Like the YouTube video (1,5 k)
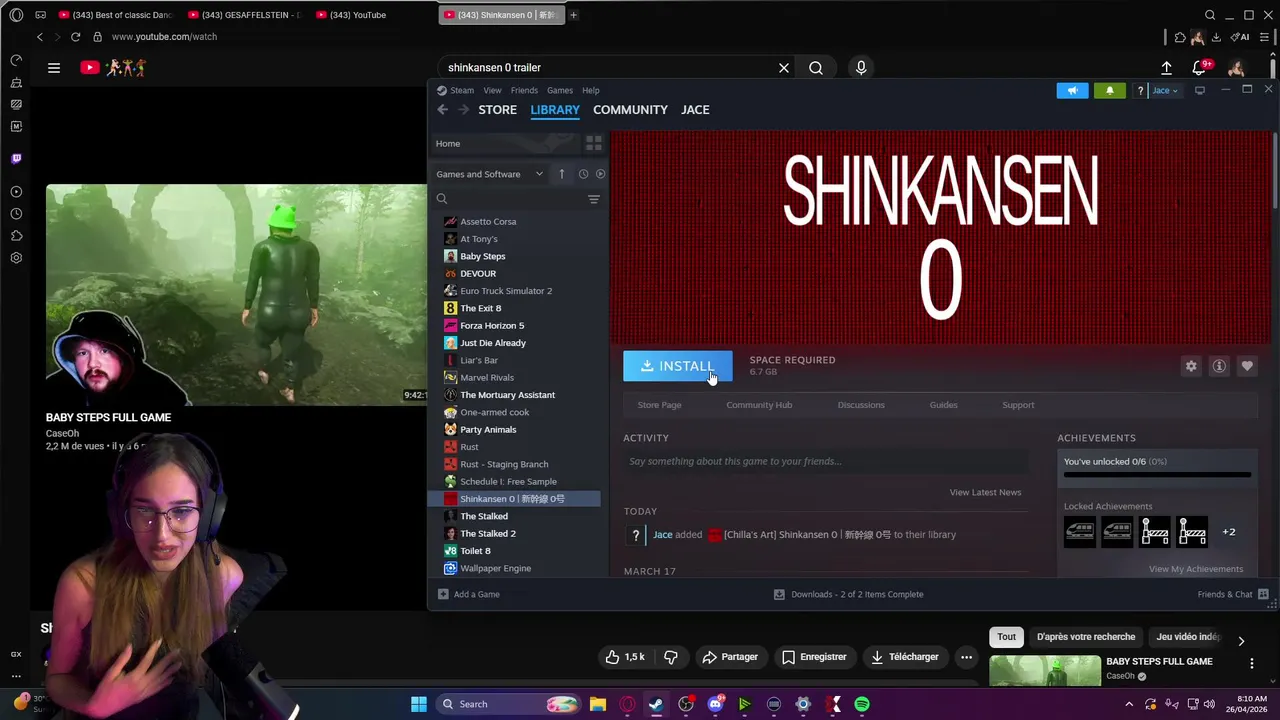Viewport: 1280px width, 720px height. click(x=625, y=657)
